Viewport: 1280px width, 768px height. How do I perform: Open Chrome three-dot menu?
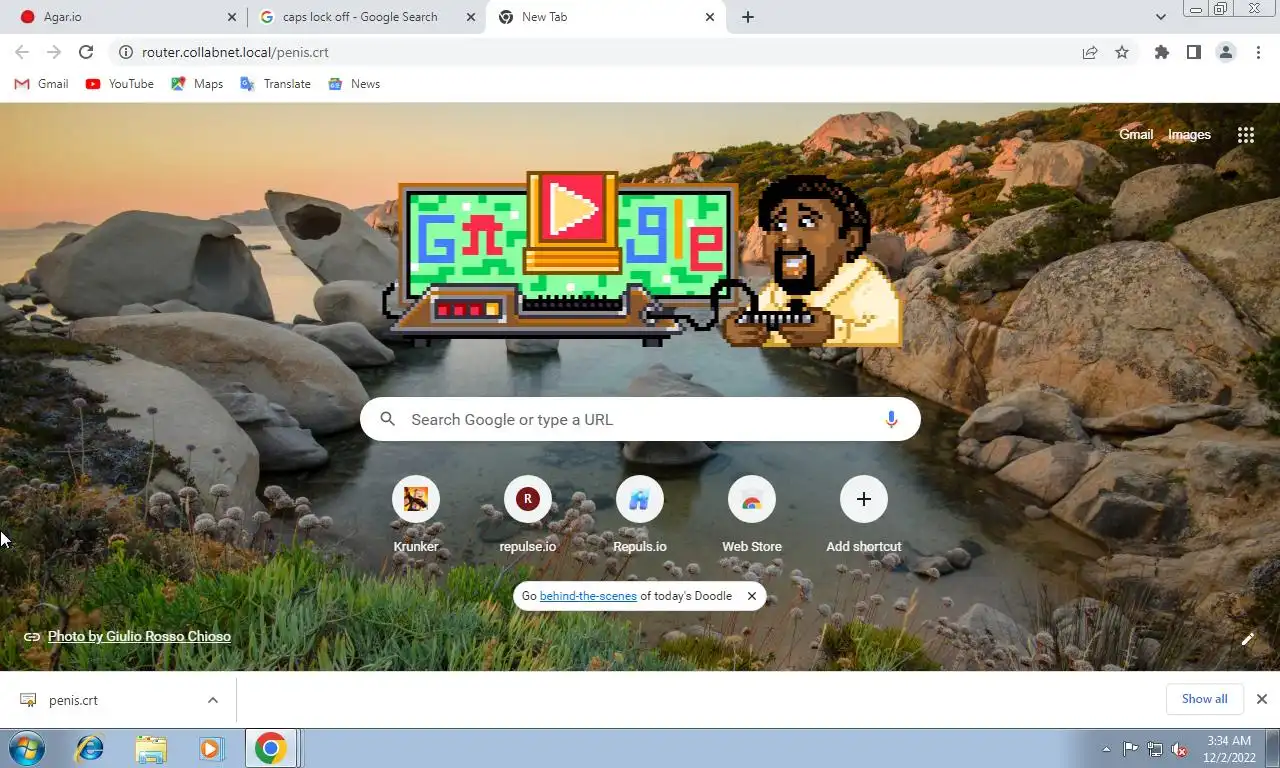pyautogui.click(x=1258, y=52)
